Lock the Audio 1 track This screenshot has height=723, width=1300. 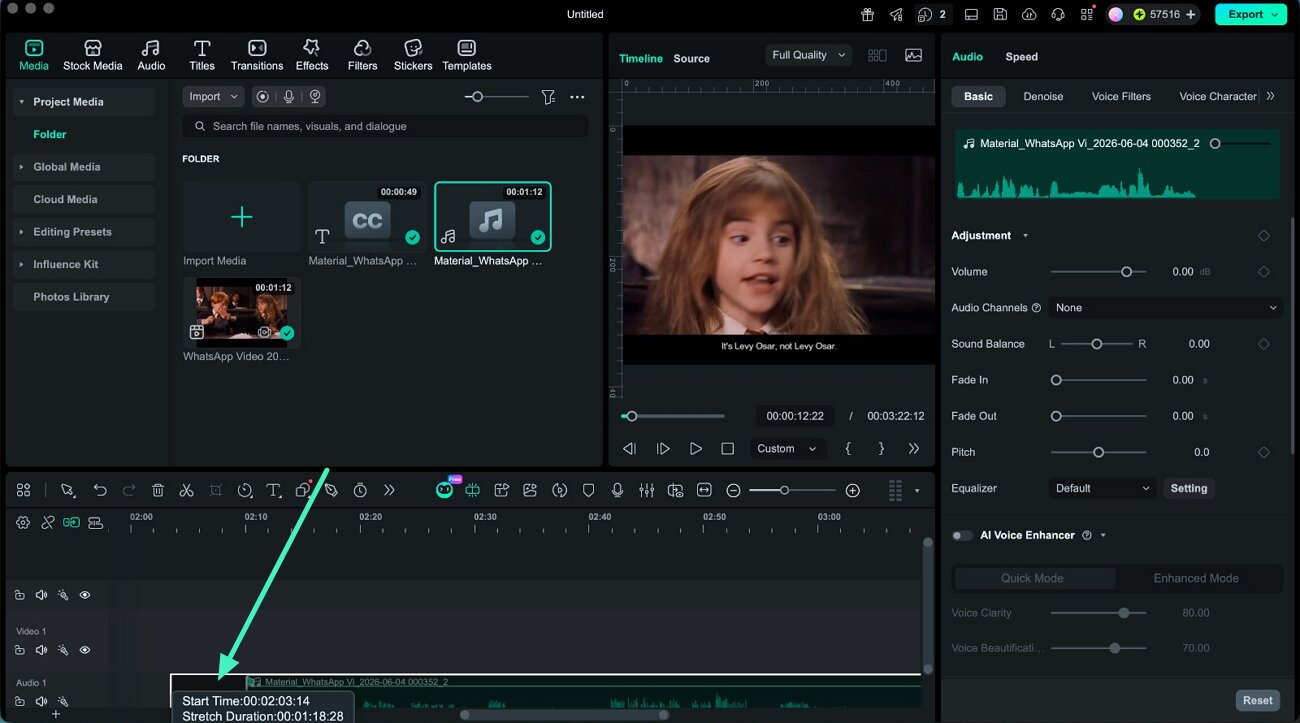[x=19, y=701]
